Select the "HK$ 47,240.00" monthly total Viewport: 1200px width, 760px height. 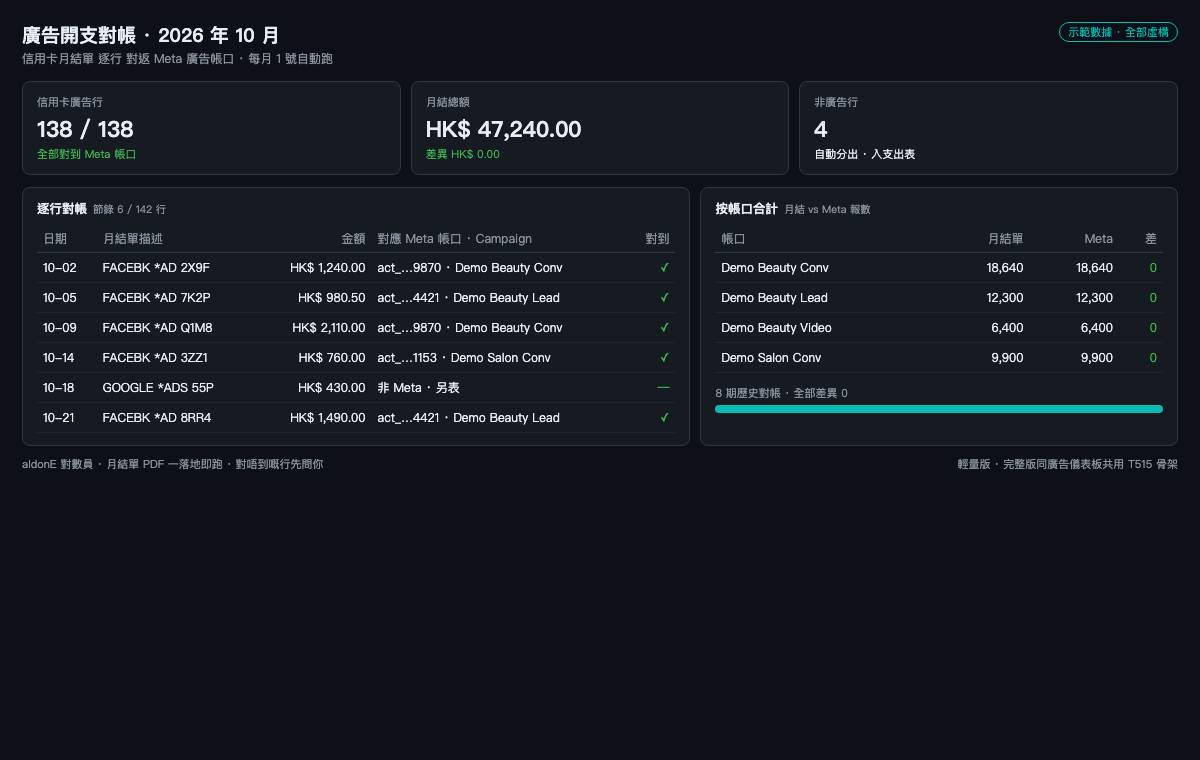(x=503, y=129)
